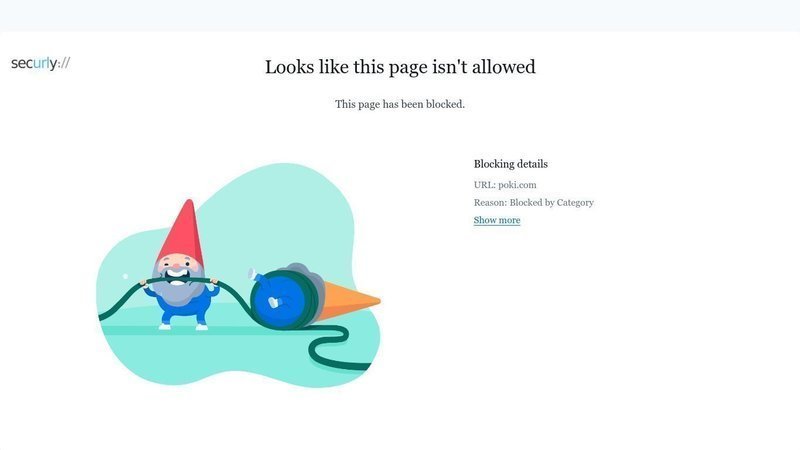
Task: Click the Blocking details heading
Action: 511,164
